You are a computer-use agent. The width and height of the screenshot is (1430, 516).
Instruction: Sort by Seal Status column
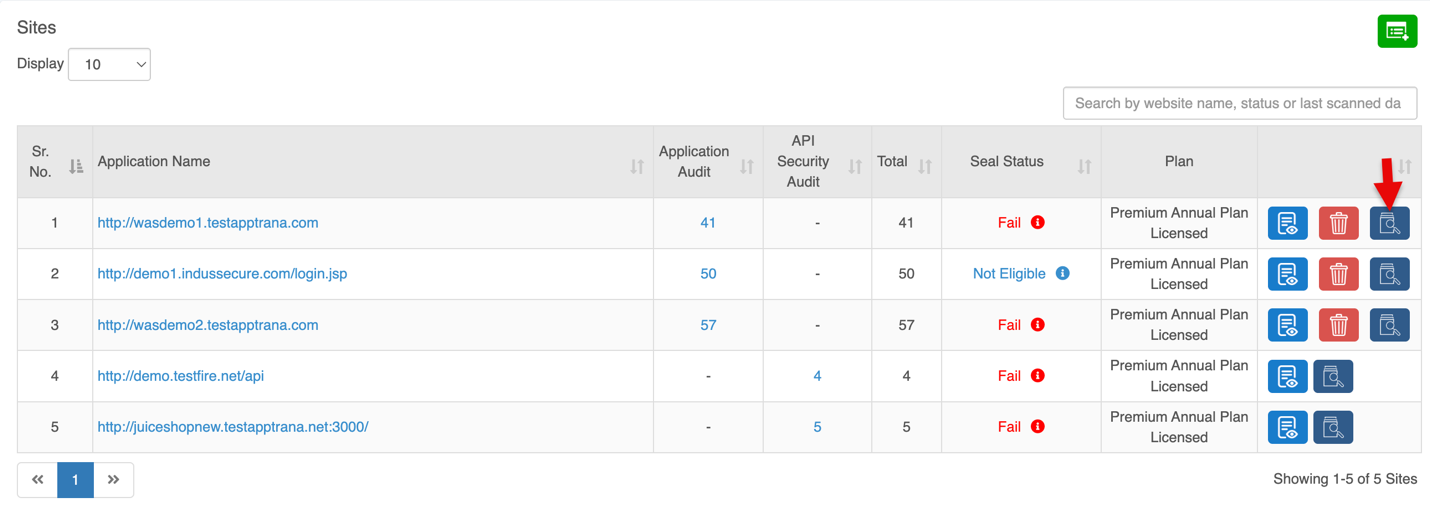[x=1084, y=166]
